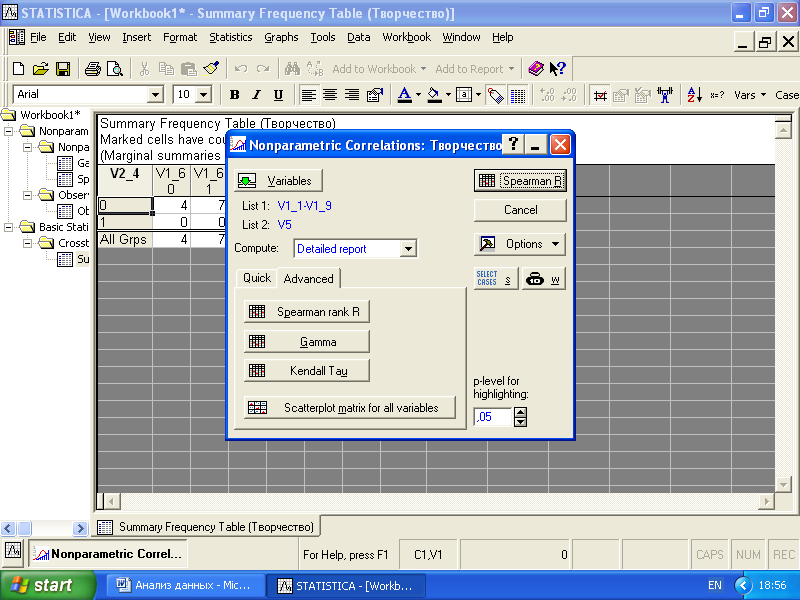Click the Find binoculars icon

[292, 68]
